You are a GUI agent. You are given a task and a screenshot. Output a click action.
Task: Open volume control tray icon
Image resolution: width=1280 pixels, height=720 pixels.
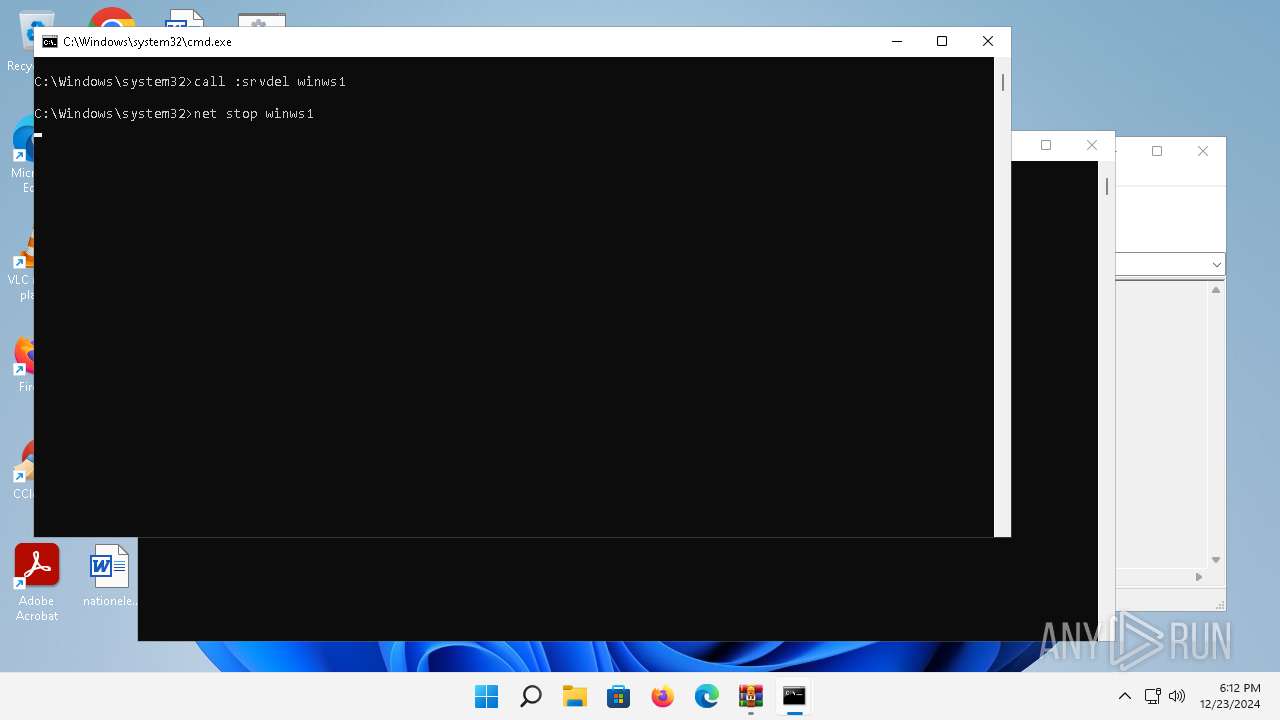[x=1177, y=696]
